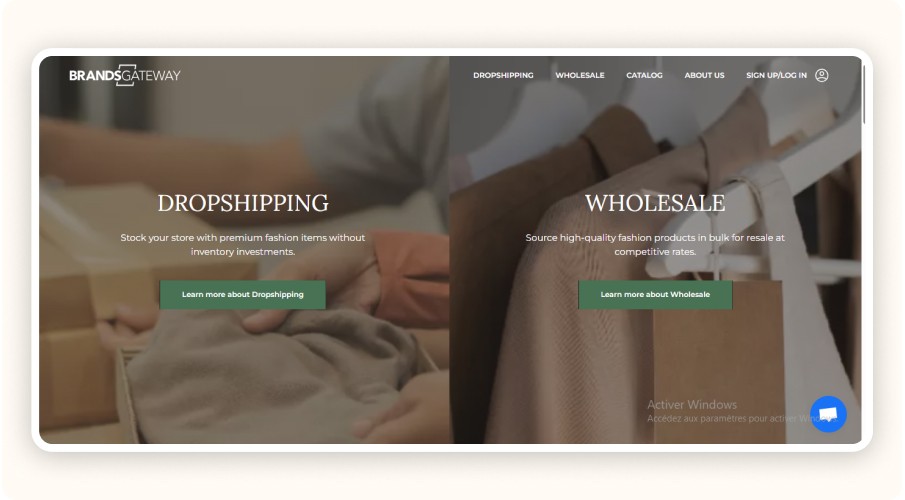Click the large WHOLESALE heading
The width and height of the screenshot is (905, 500).
coord(655,203)
